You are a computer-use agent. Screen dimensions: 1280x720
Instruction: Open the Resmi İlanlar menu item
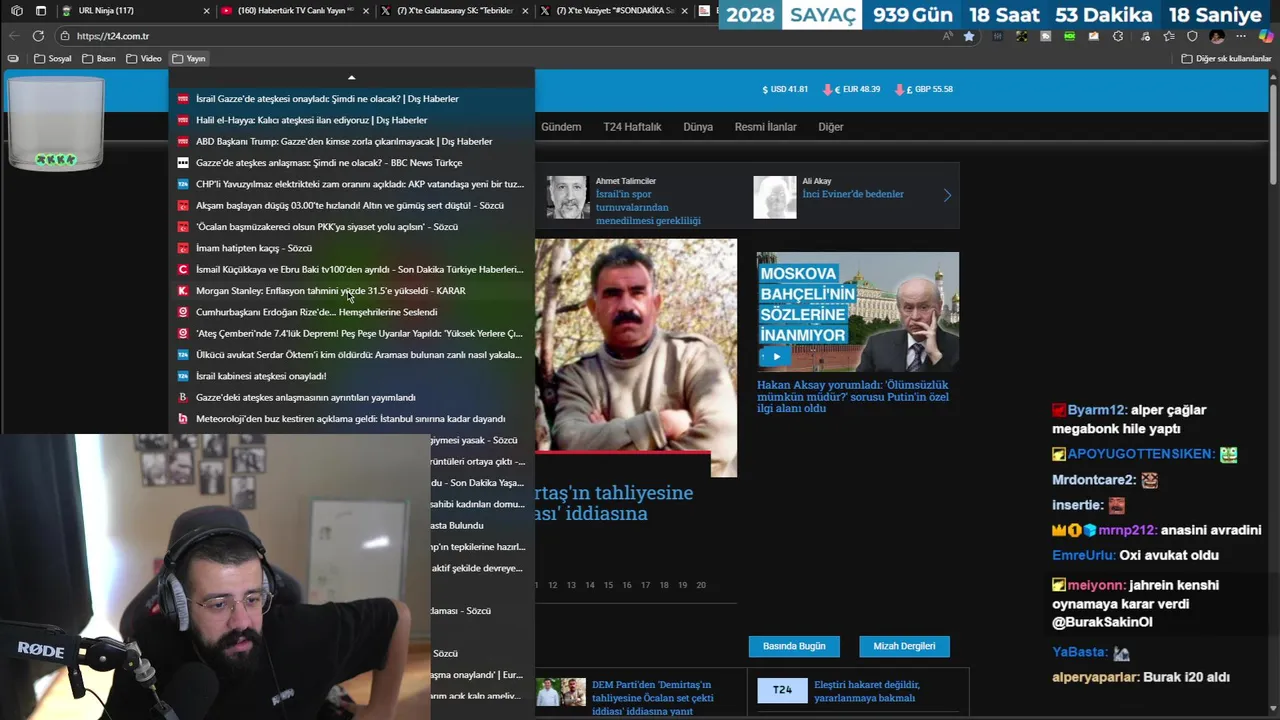tap(766, 127)
